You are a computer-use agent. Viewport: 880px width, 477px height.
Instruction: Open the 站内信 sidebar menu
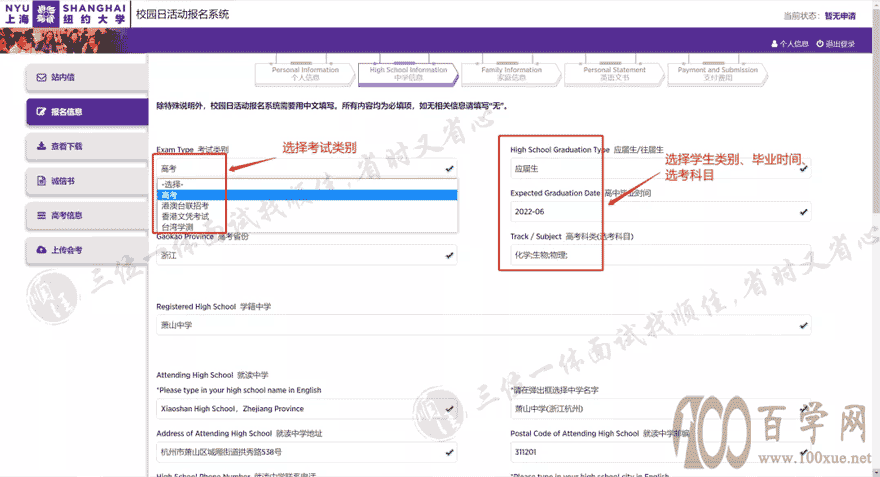tap(87, 77)
